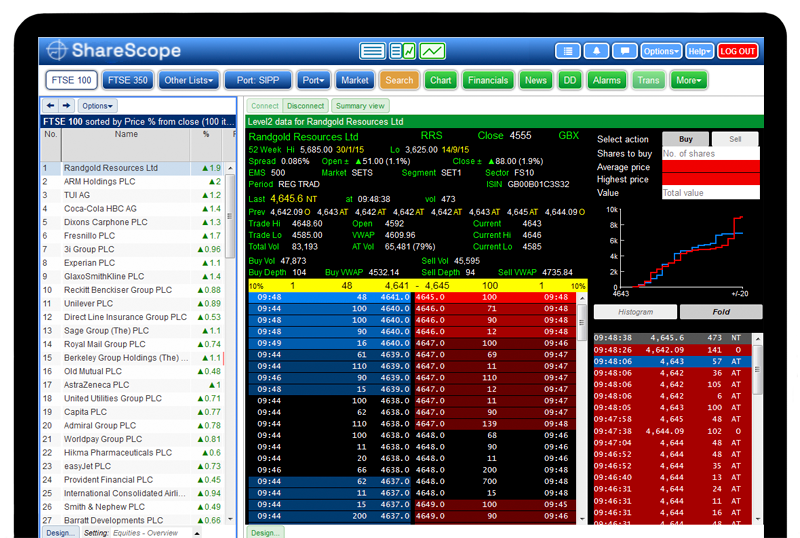Switch to the FTSE 350 list tab
The height and width of the screenshot is (538, 800).
click(x=127, y=80)
